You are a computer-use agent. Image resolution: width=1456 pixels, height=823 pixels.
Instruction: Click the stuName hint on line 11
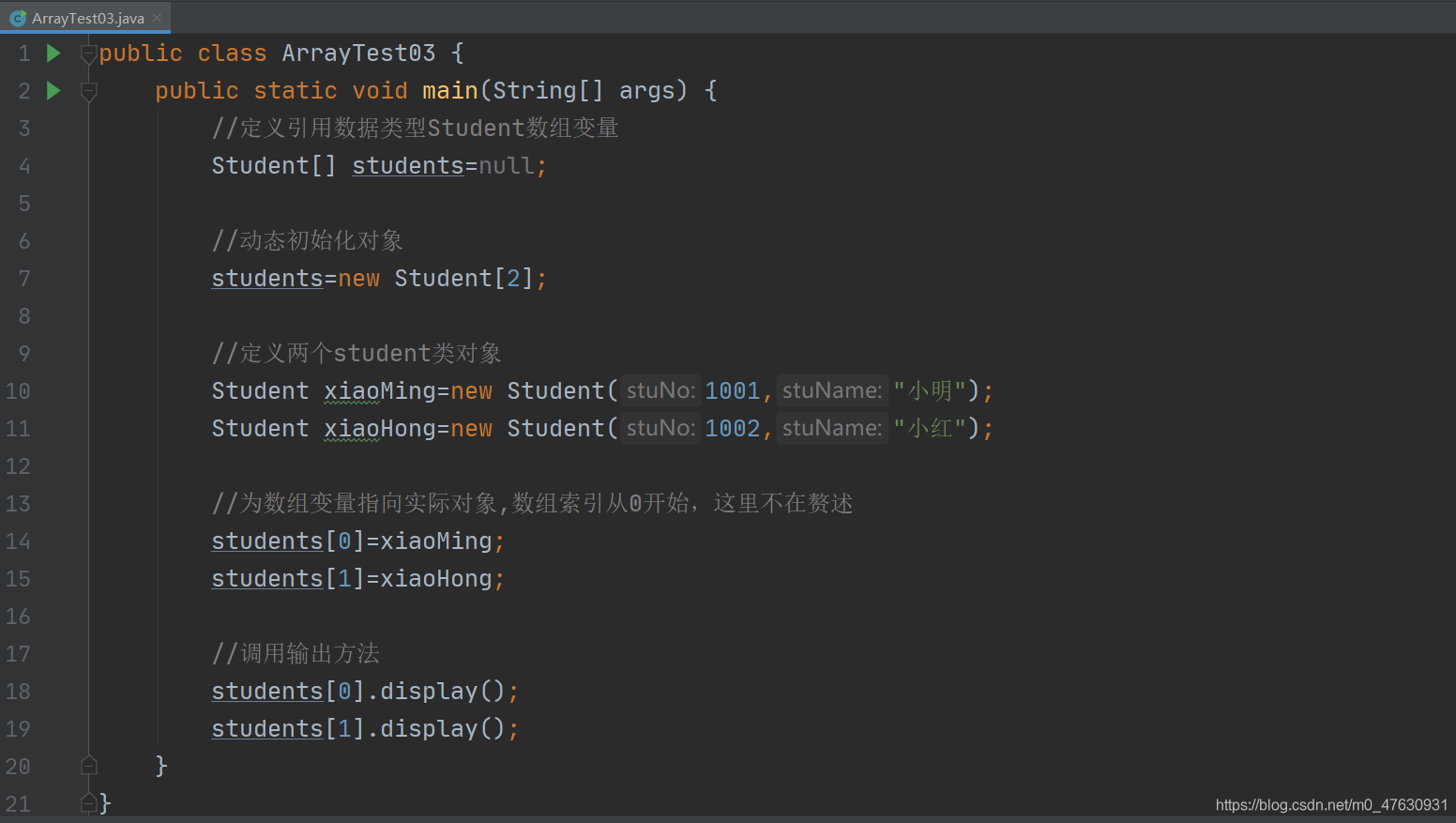(x=832, y=428)
